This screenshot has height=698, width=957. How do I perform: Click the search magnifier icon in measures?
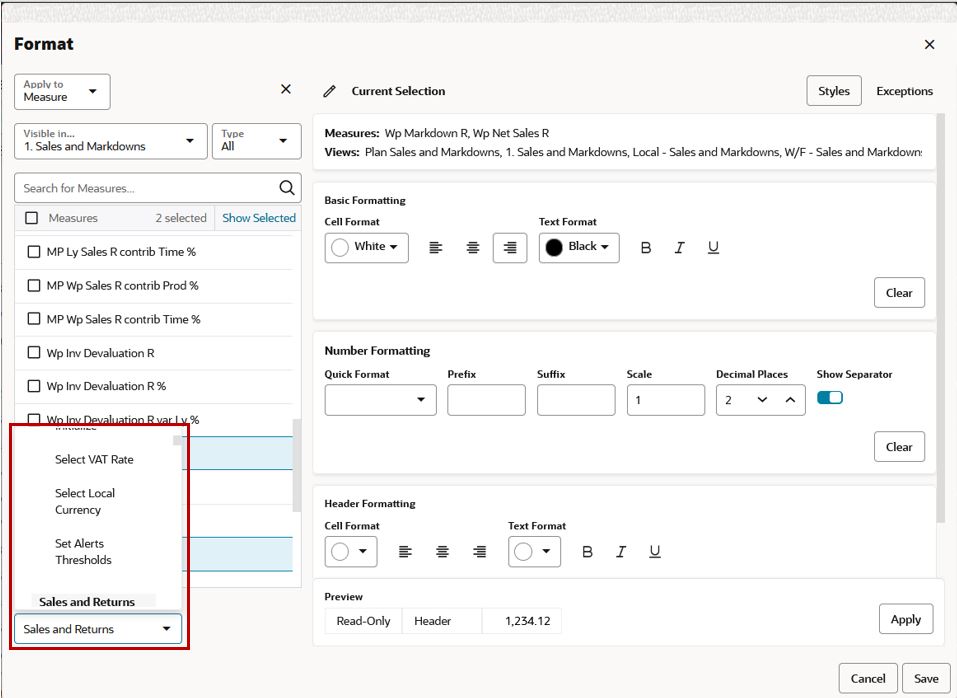286,188
